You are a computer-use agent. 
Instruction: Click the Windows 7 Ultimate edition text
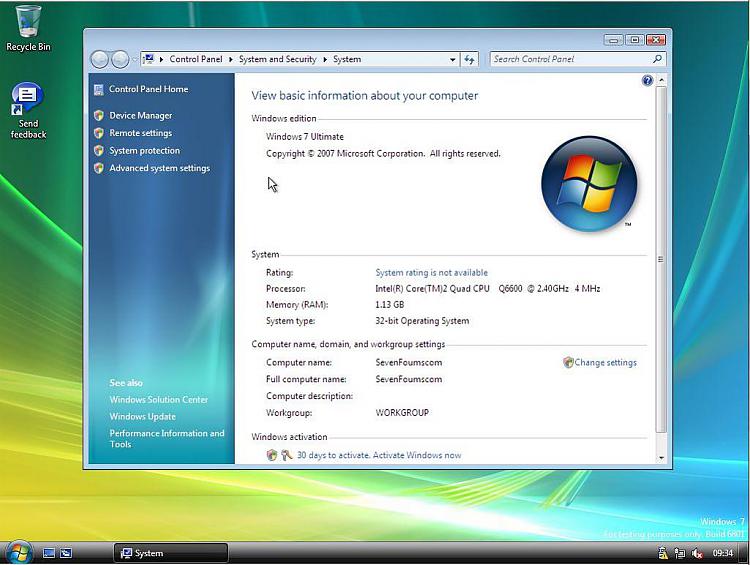coord(305,137)
